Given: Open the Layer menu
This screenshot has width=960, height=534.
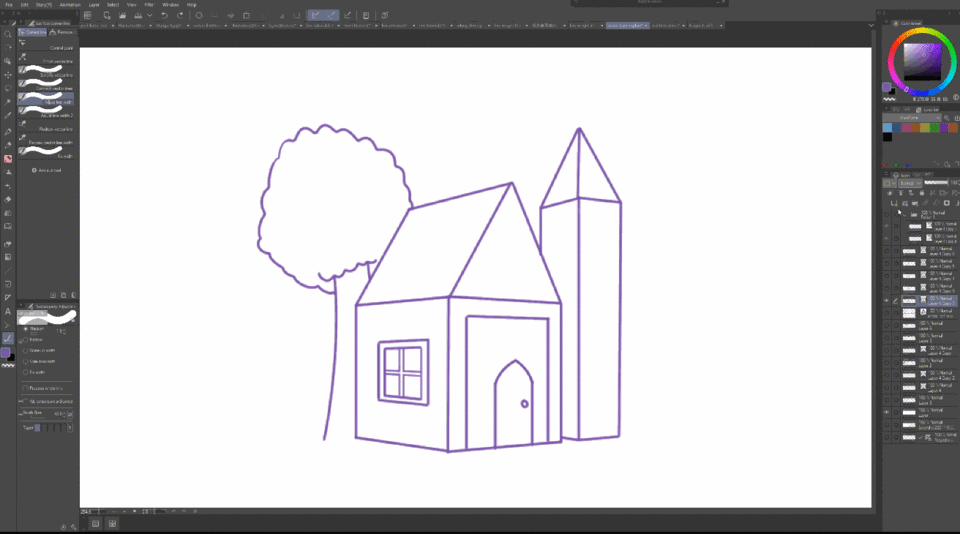Looking at the screenshot, I should [94, 4].
